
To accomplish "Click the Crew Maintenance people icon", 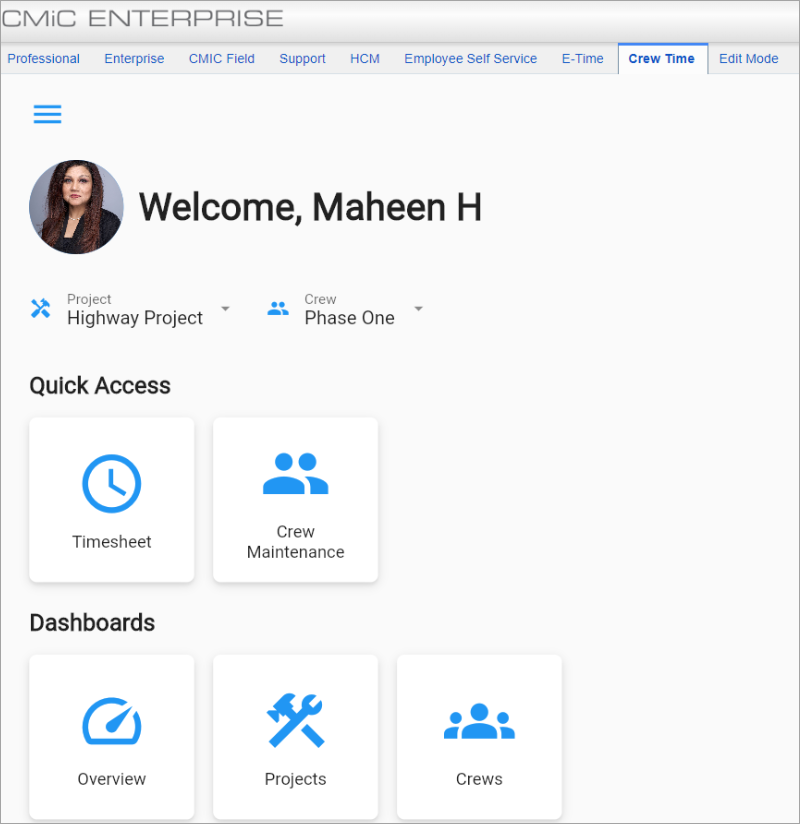I will 295,473.
